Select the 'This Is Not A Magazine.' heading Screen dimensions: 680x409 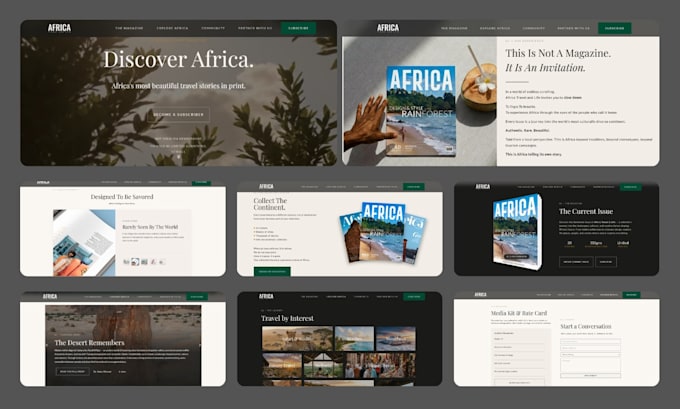pos(558,53)
